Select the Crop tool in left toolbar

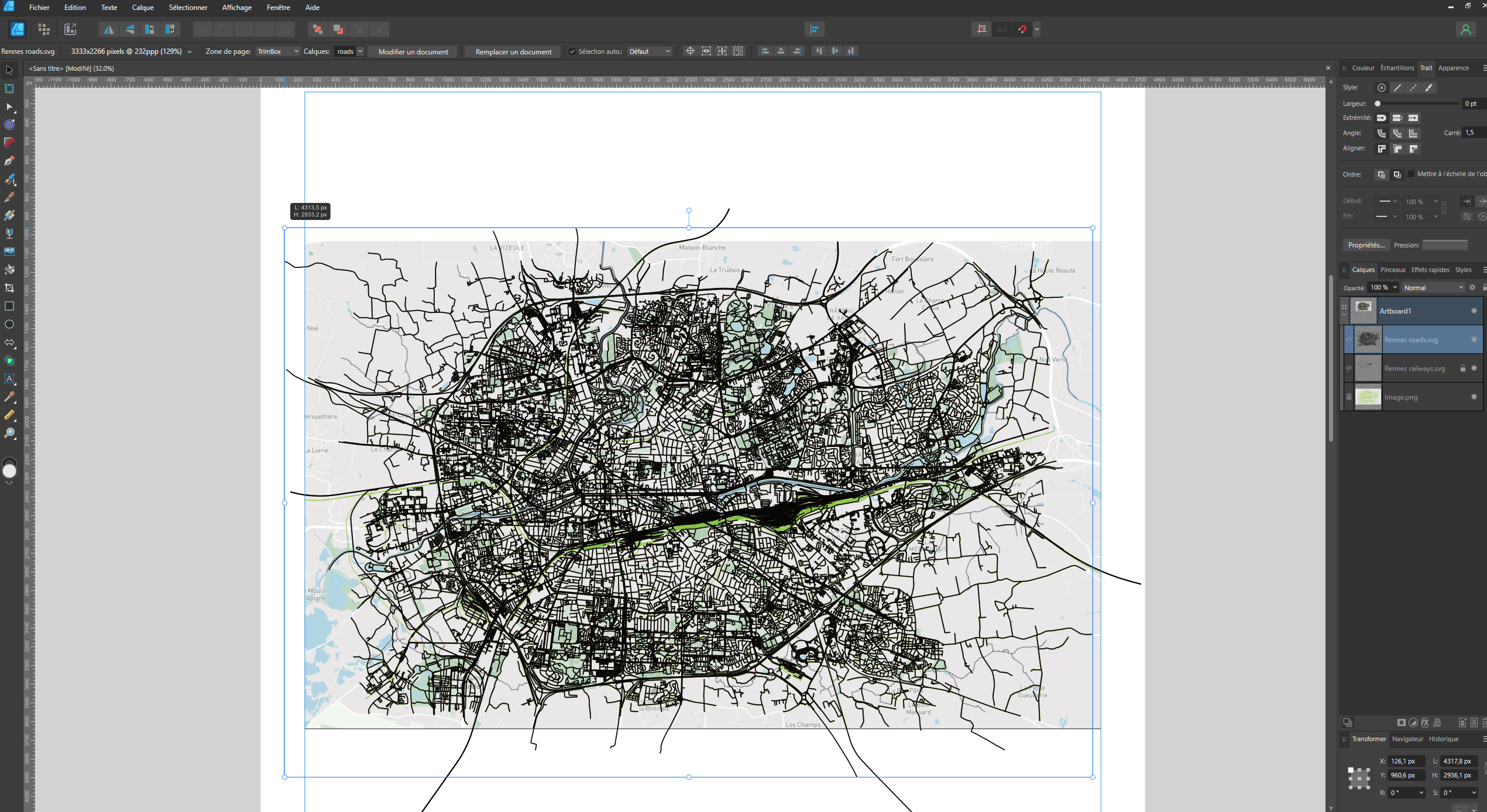pos(9,288)
